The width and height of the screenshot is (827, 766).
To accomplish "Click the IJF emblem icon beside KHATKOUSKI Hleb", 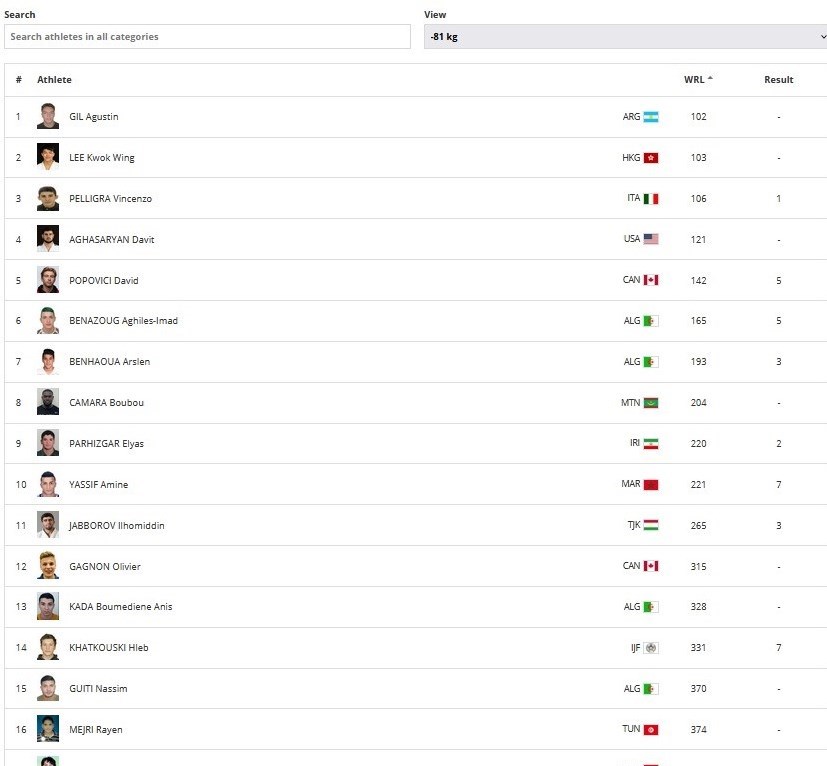I will click(651, 648).
